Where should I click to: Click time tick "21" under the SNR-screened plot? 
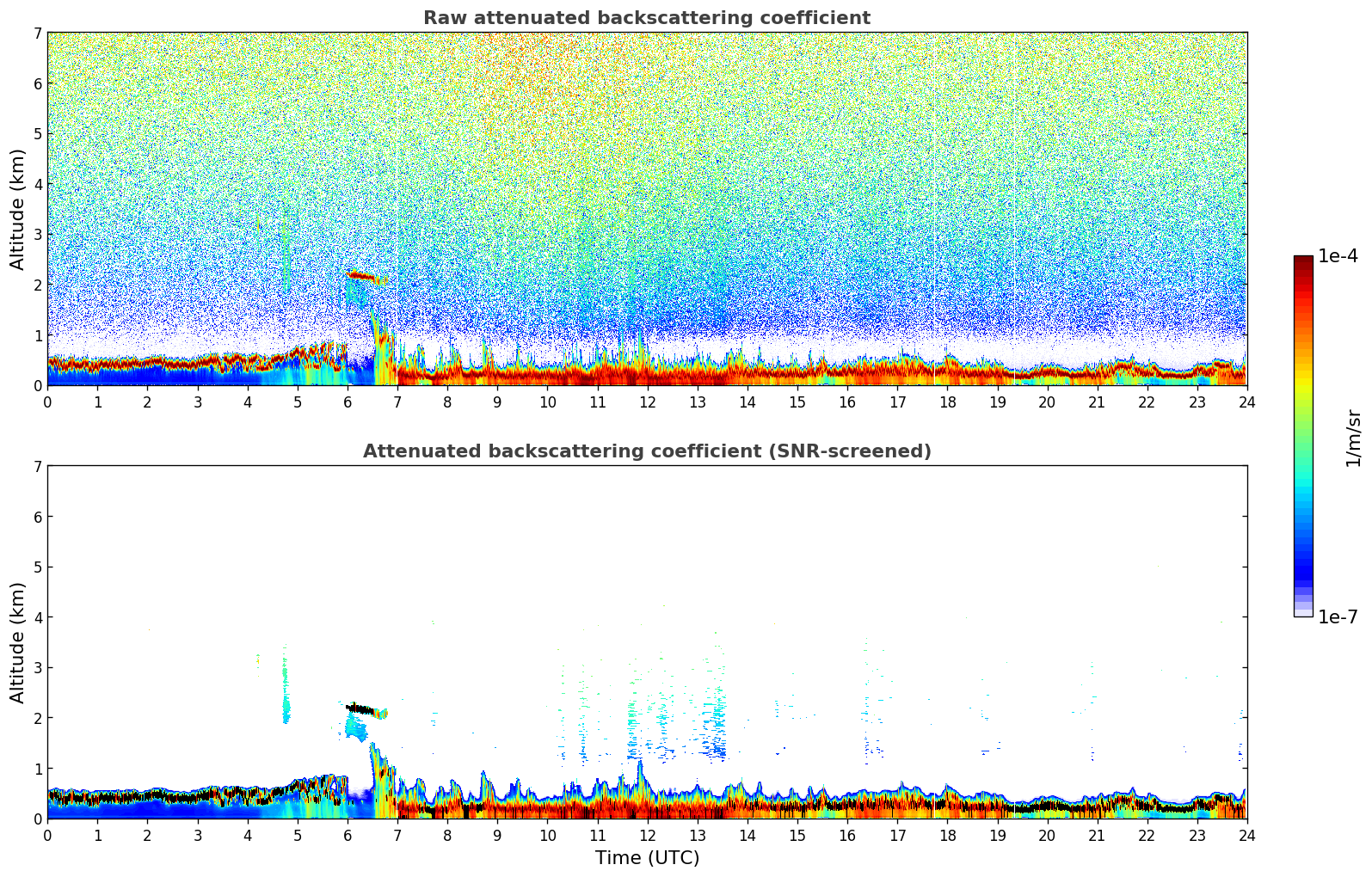[1097, 835]
